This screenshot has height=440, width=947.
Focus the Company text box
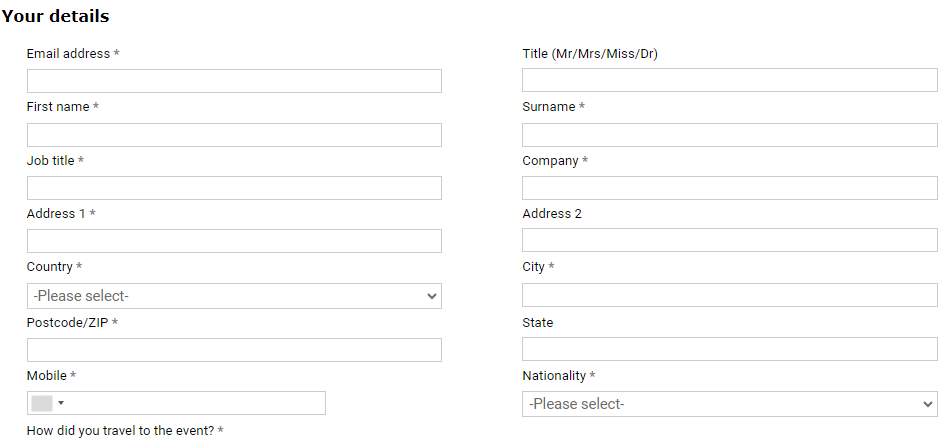coord(729,188)
